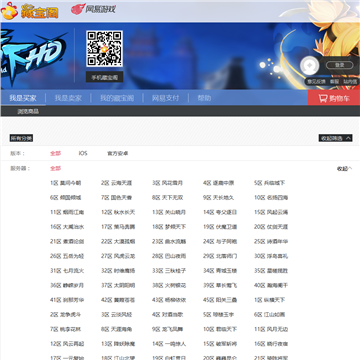Viewport: 360px width, 360px height.
Task: Open the 手机藏宝阁 button
Action: (x=104, y=77)
